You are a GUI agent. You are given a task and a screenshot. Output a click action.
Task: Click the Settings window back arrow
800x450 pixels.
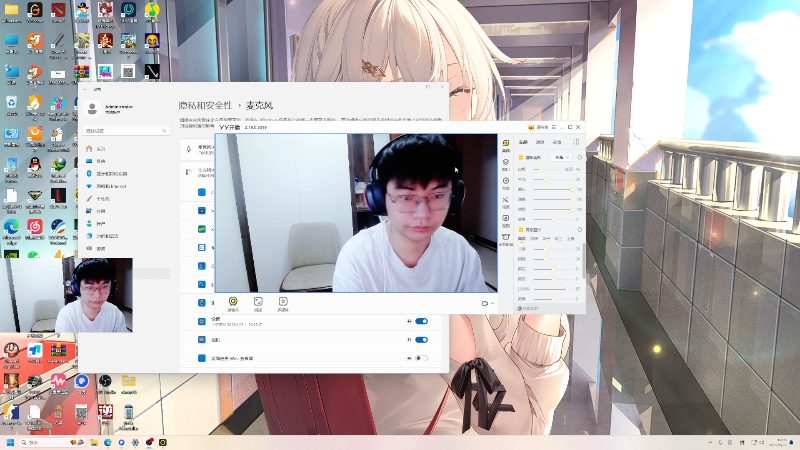click(x=85, y=89)
